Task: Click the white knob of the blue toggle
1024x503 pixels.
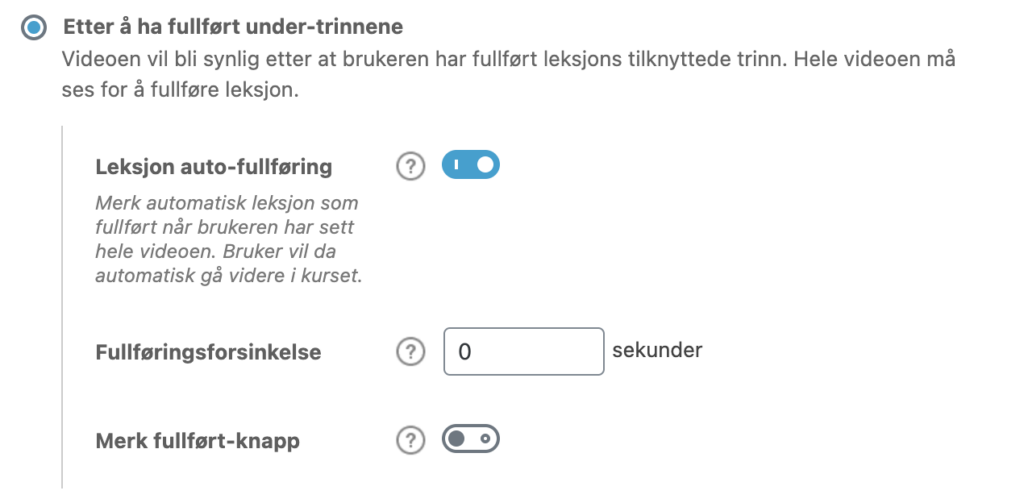Action: [x=485, y=165]
